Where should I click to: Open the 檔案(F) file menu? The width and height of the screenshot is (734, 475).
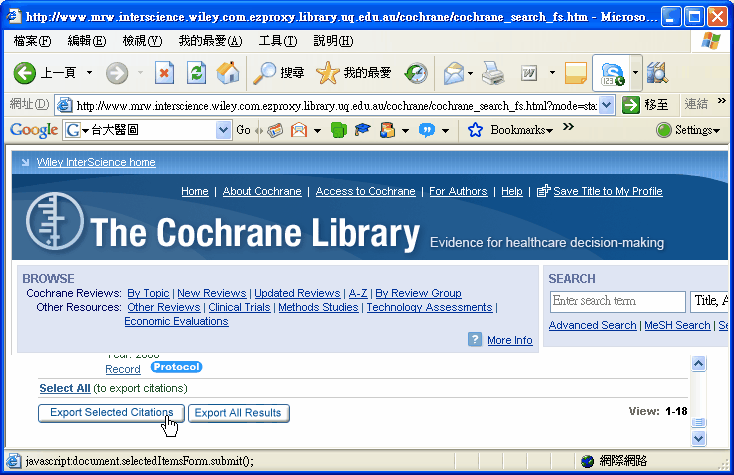point(32,41)
